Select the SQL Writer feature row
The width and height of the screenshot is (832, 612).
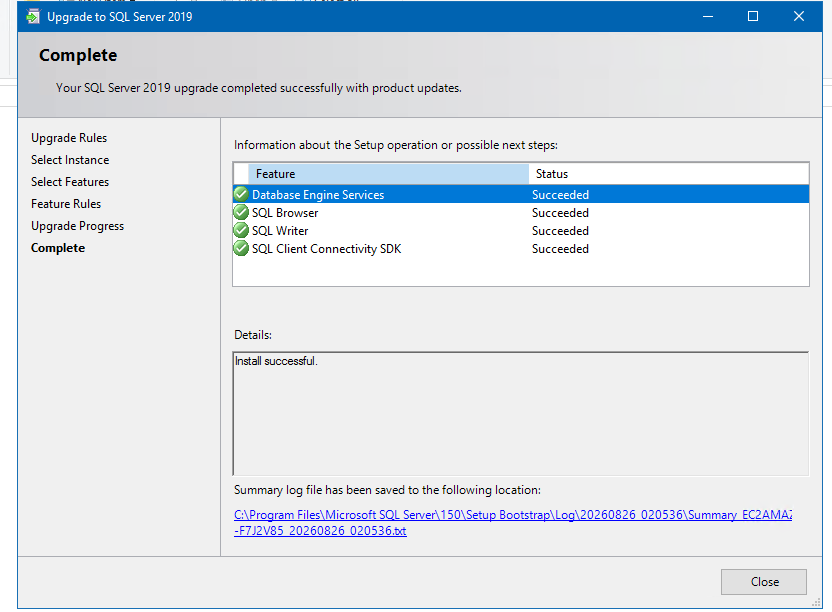[521, 230]
